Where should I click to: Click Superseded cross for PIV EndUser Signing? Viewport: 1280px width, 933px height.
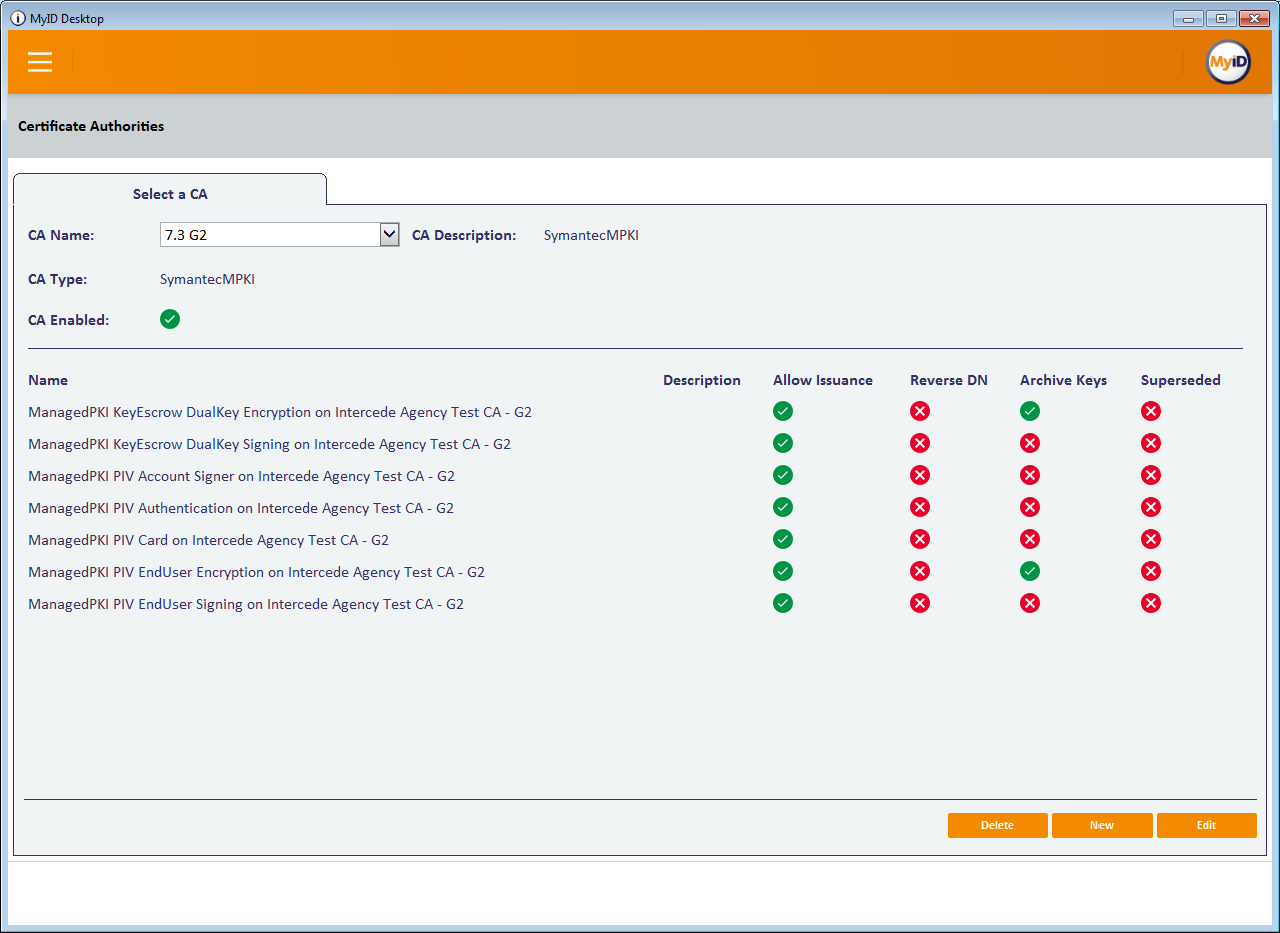click(x=1151, y=603)
